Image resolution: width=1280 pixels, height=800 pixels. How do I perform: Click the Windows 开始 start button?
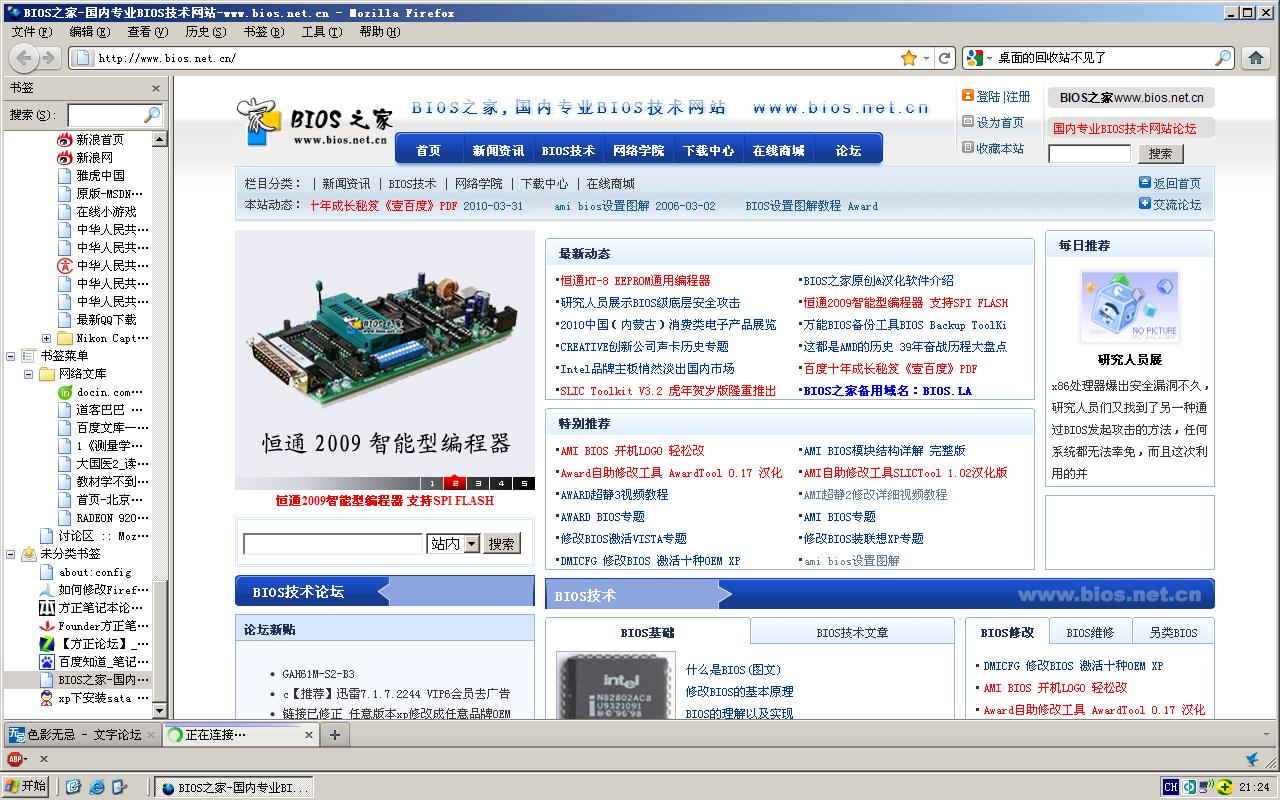point(26,786)
